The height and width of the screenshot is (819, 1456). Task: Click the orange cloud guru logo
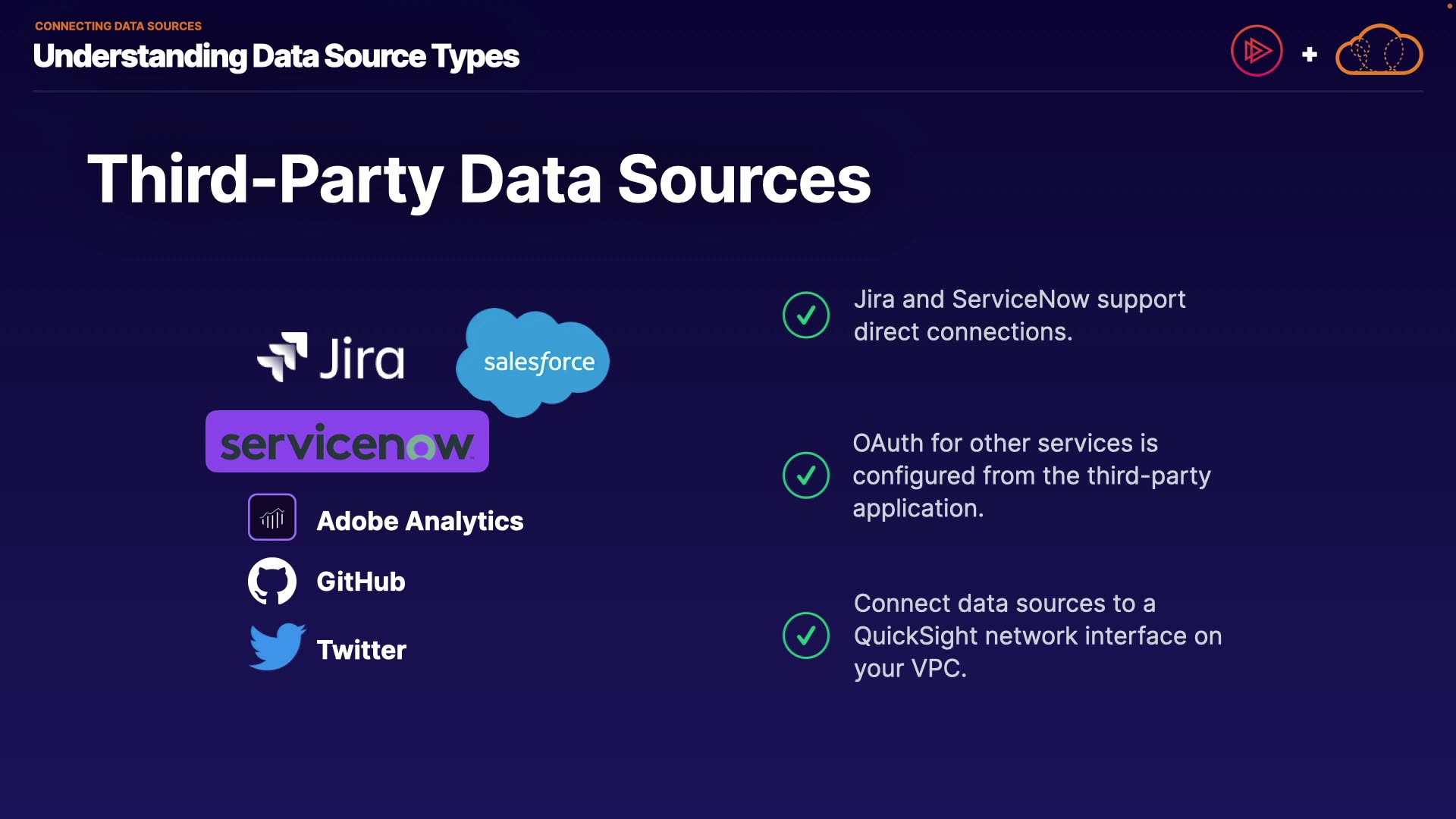pyautogui.click(x=1379, y=52)
